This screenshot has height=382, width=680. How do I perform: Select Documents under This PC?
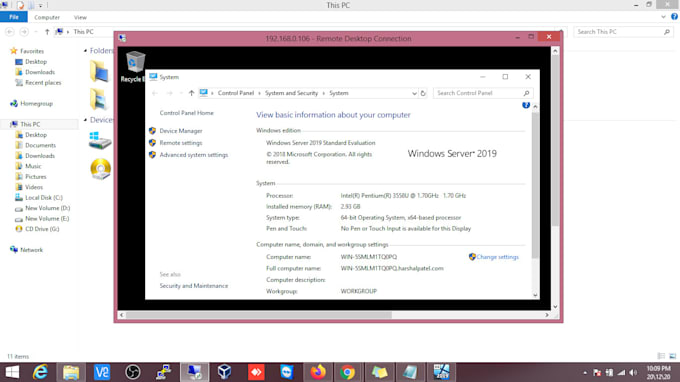(36, 145)
